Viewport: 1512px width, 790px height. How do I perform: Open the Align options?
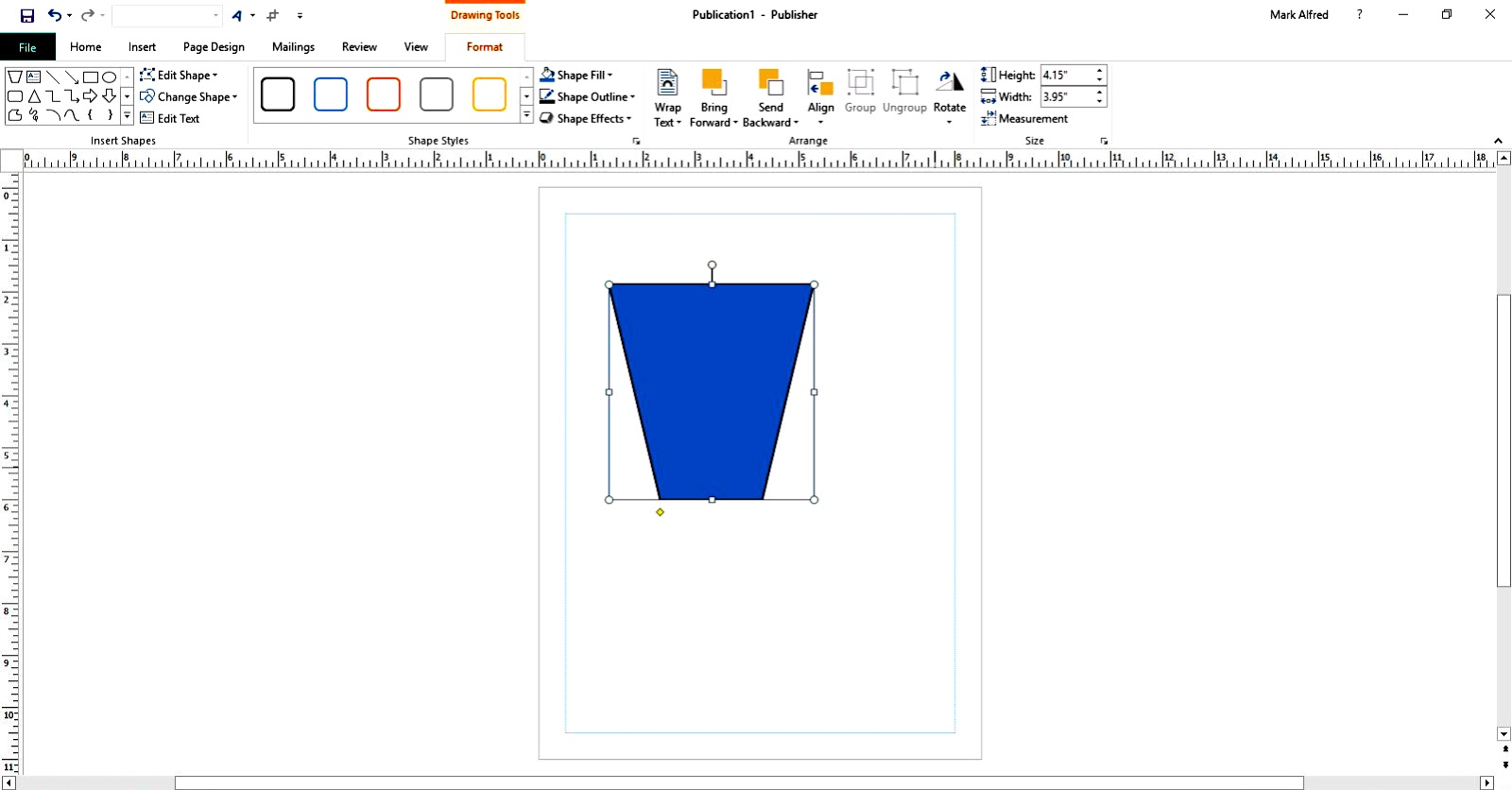click(x=820, y=98)
